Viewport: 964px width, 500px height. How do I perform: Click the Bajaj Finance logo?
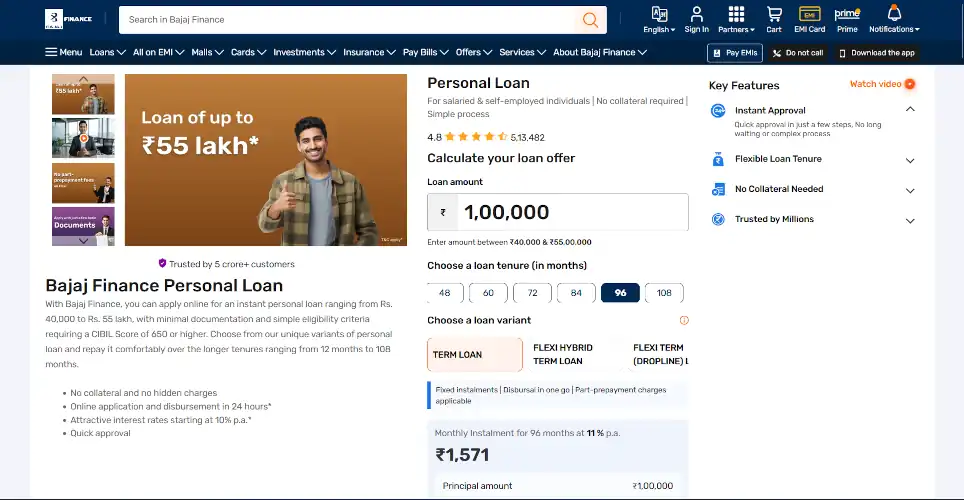coord(68,19)
